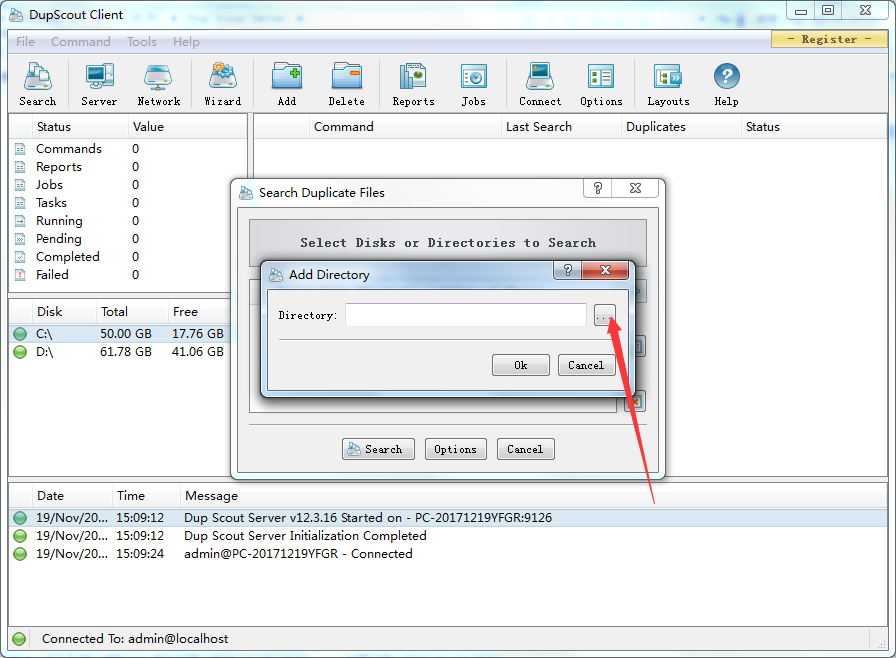This screenshot has height=658, width=896.
Task: Click the help question mark in Search Duplicate Files
Action: [598, 188]
